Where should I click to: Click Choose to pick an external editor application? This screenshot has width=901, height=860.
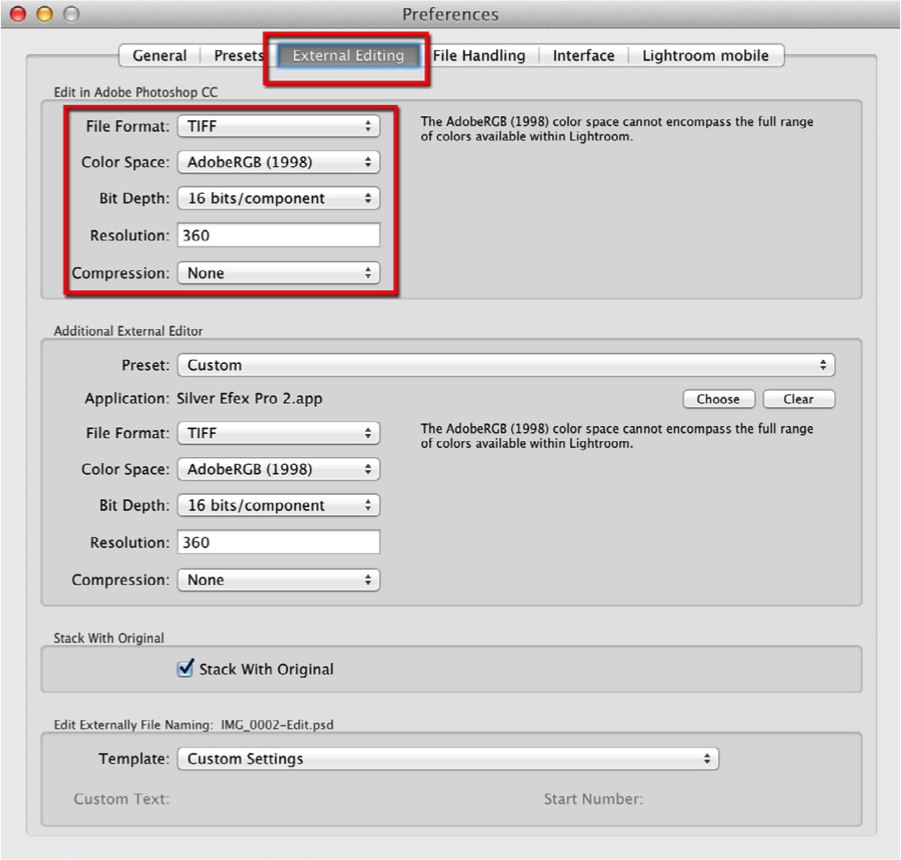pos(718,399)
